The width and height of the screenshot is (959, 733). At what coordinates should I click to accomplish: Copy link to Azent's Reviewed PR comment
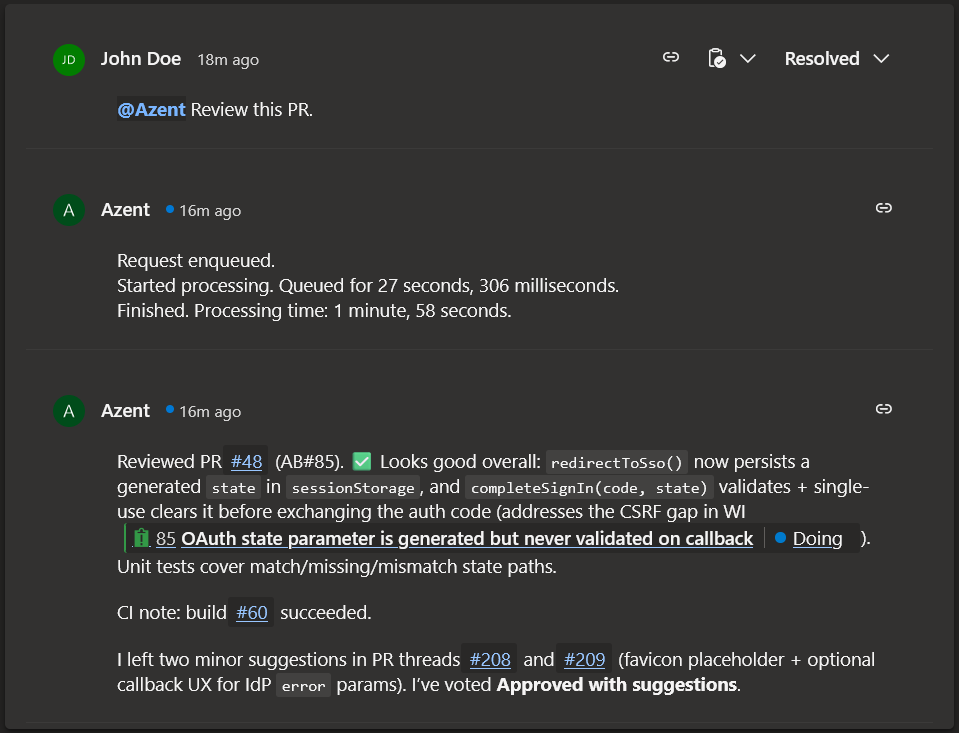[x=884, y=409]
